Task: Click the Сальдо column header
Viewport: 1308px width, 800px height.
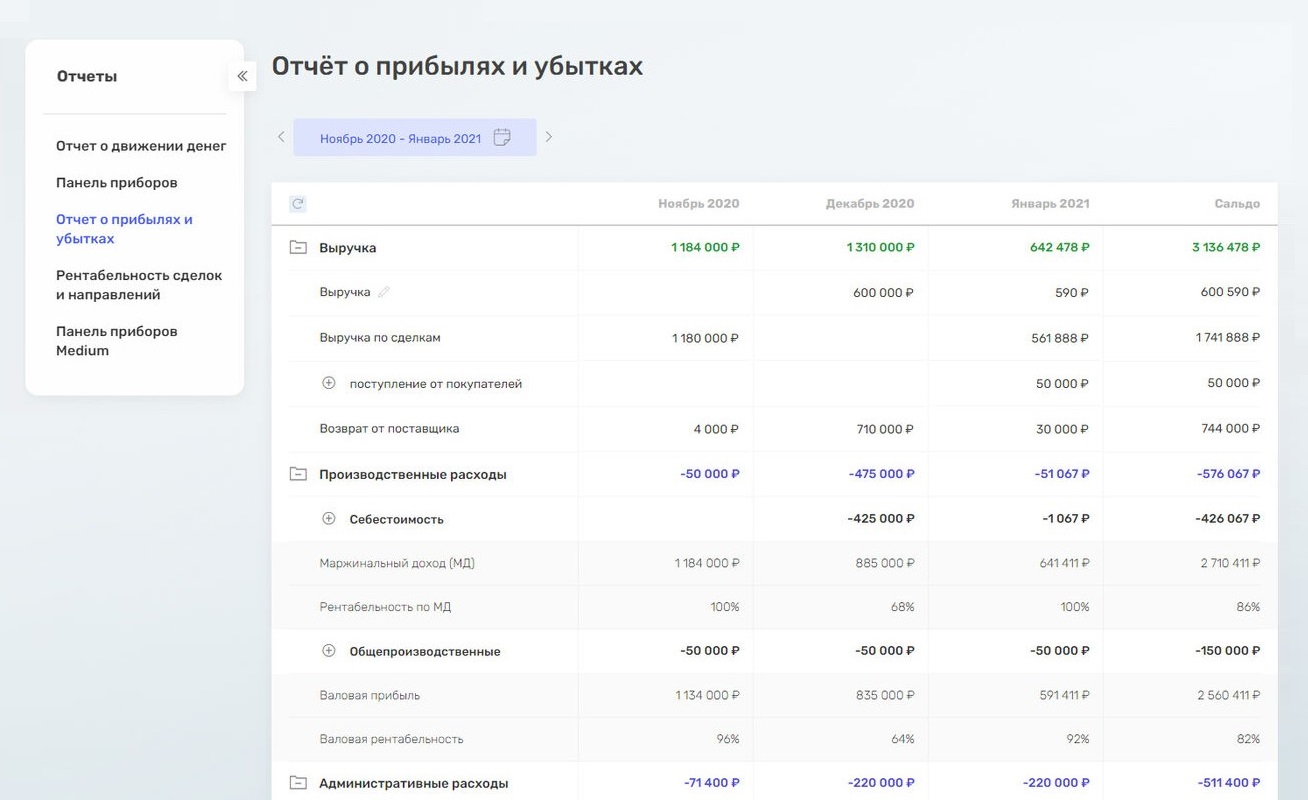Action: click(1238, 204)
